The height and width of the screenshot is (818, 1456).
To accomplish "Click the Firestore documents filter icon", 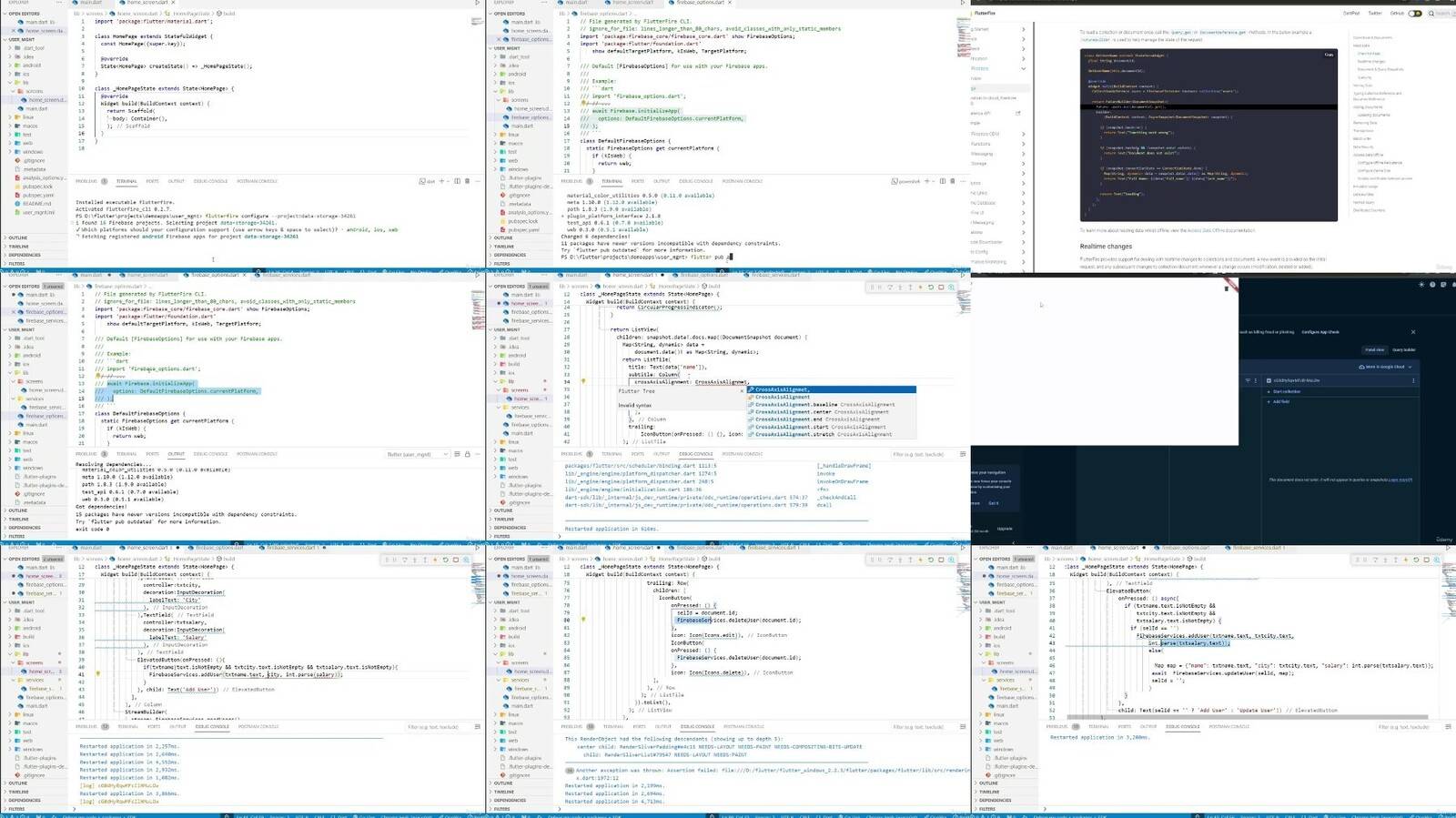I will pos(1248,380).
